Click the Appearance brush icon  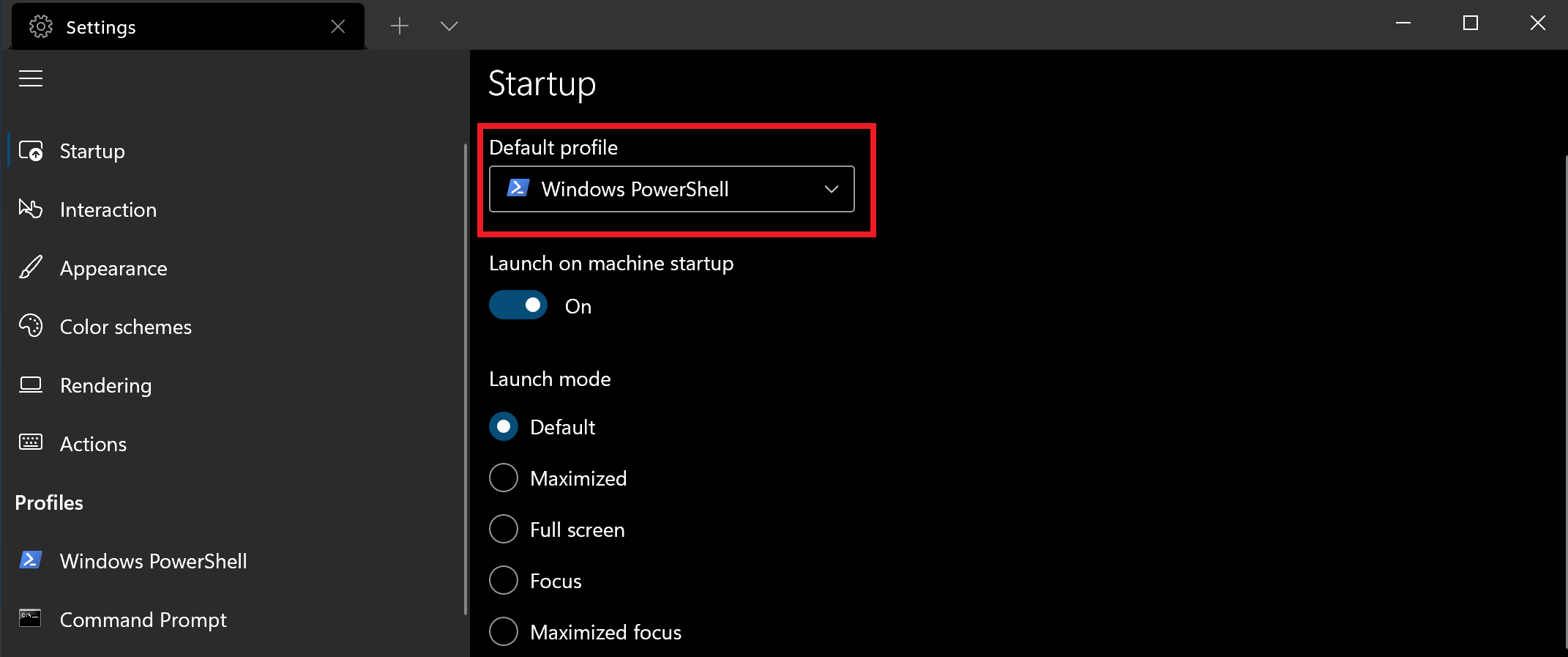31,268
